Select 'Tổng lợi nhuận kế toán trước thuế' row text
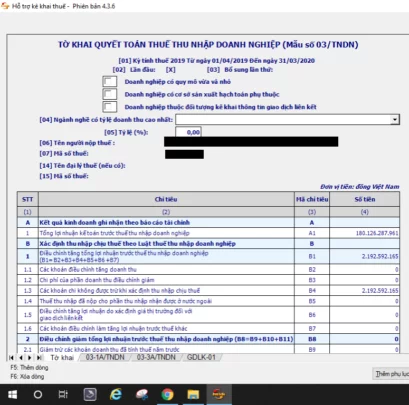 click(x=114, y=233)
